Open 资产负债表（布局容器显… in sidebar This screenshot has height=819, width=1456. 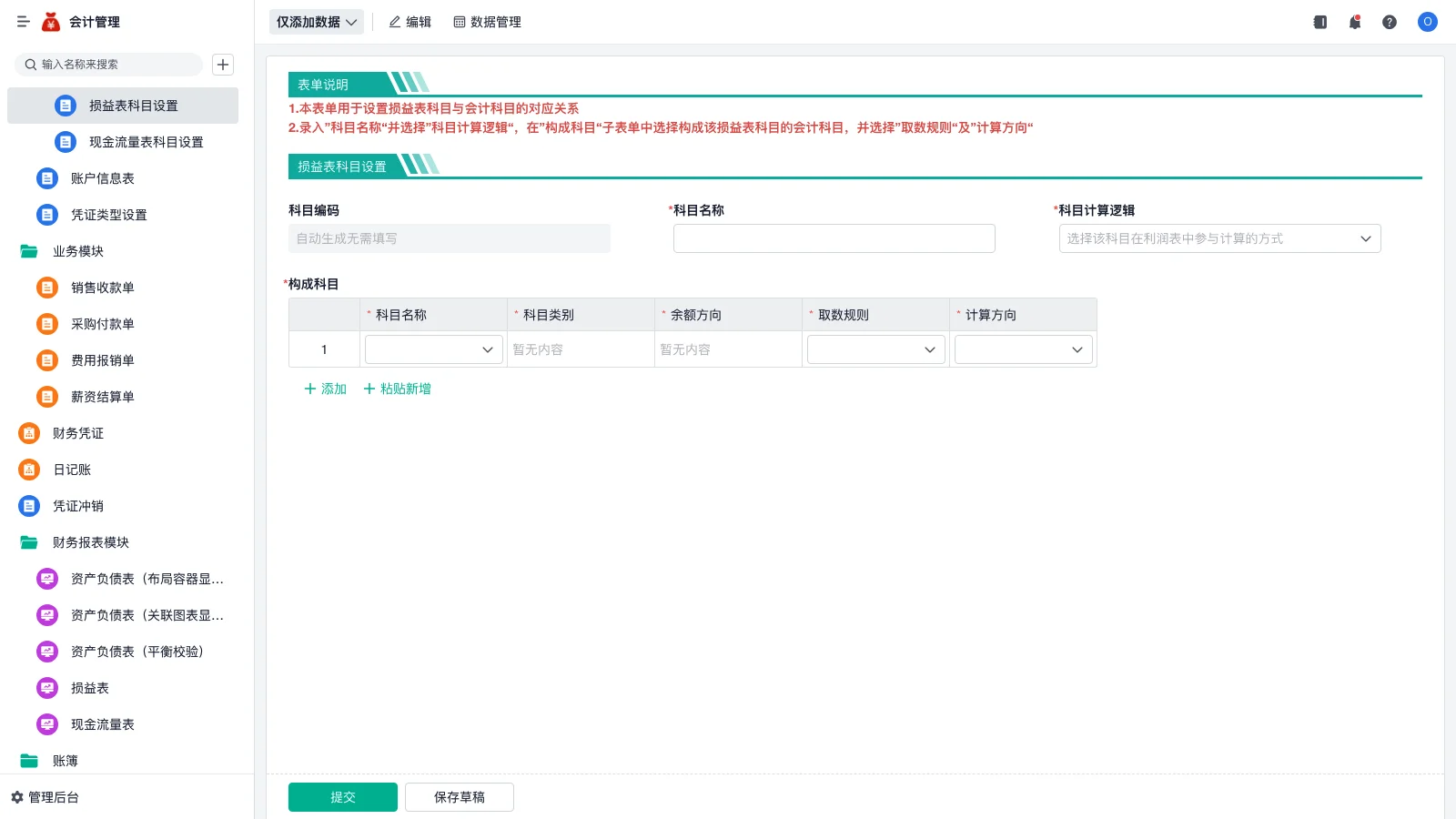click(x=123, y=579)
